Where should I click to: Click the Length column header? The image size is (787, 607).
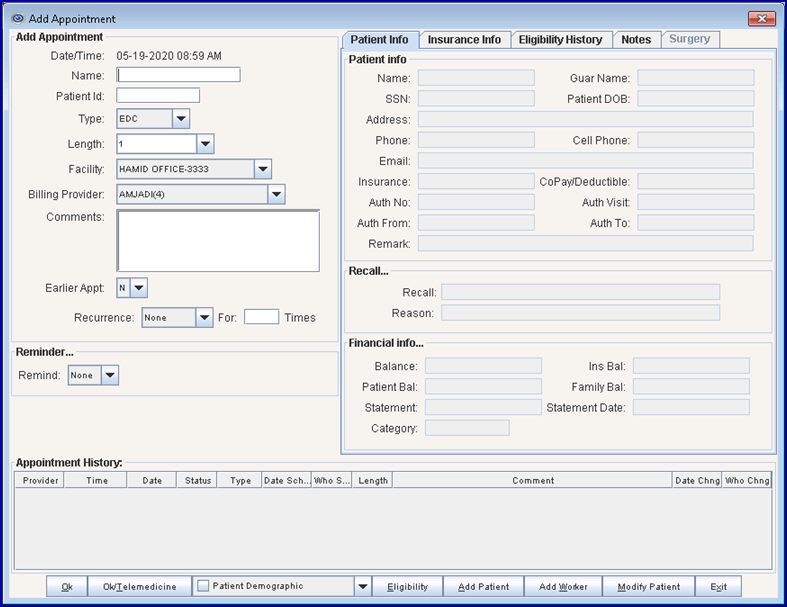click(x=372, y=480)
